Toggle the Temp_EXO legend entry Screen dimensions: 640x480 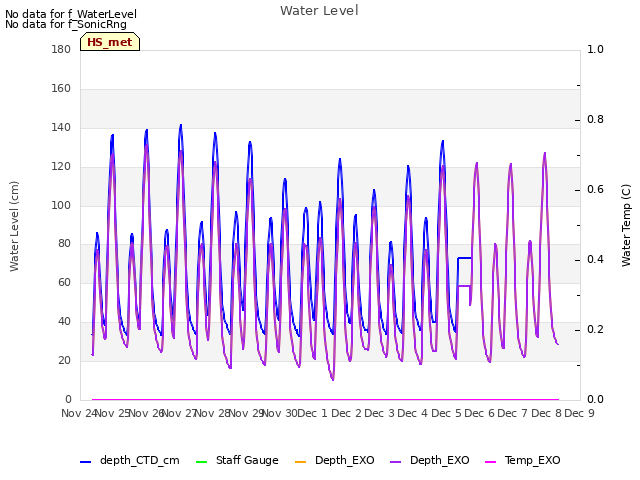tap(522, 460)
